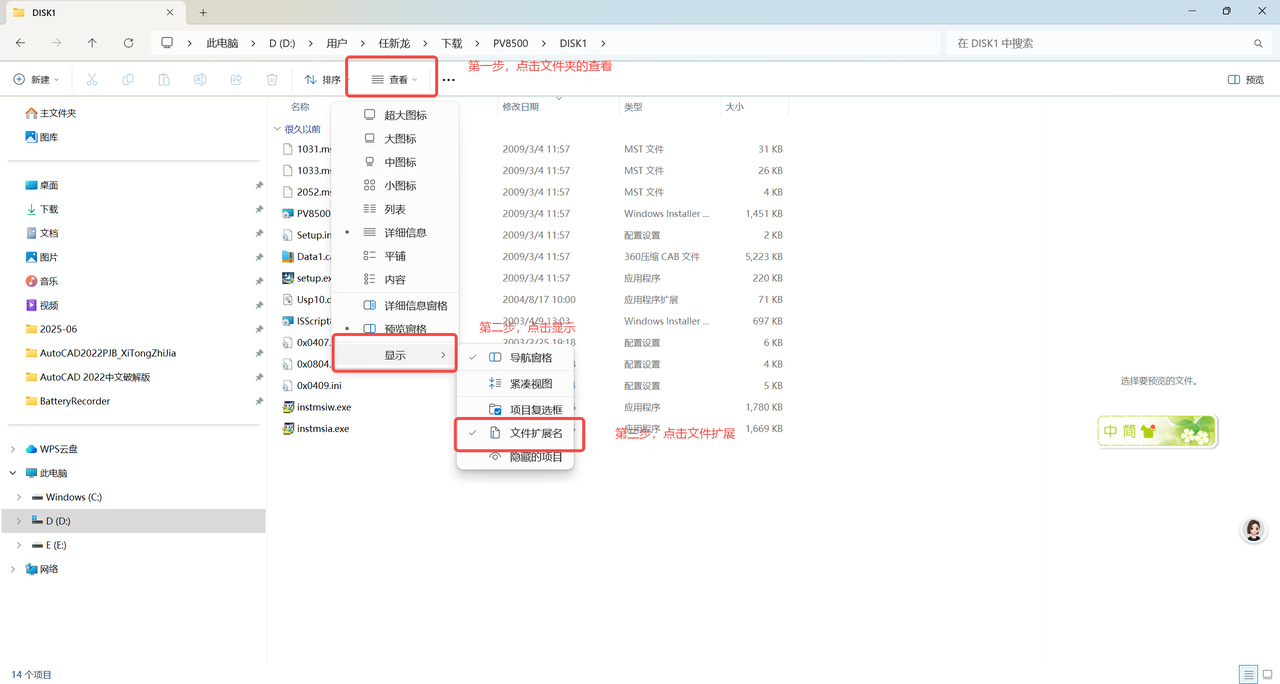This screenshot has height=684, width=1280.
Task: Expand the 显示 submenu
Action: [396, 355]
